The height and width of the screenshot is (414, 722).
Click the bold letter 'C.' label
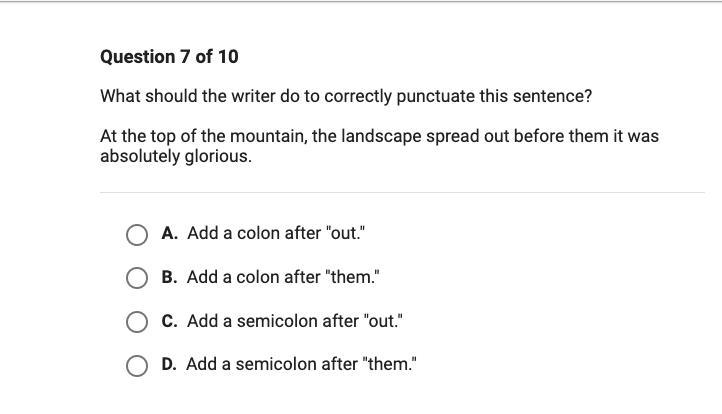click(169, 321)
